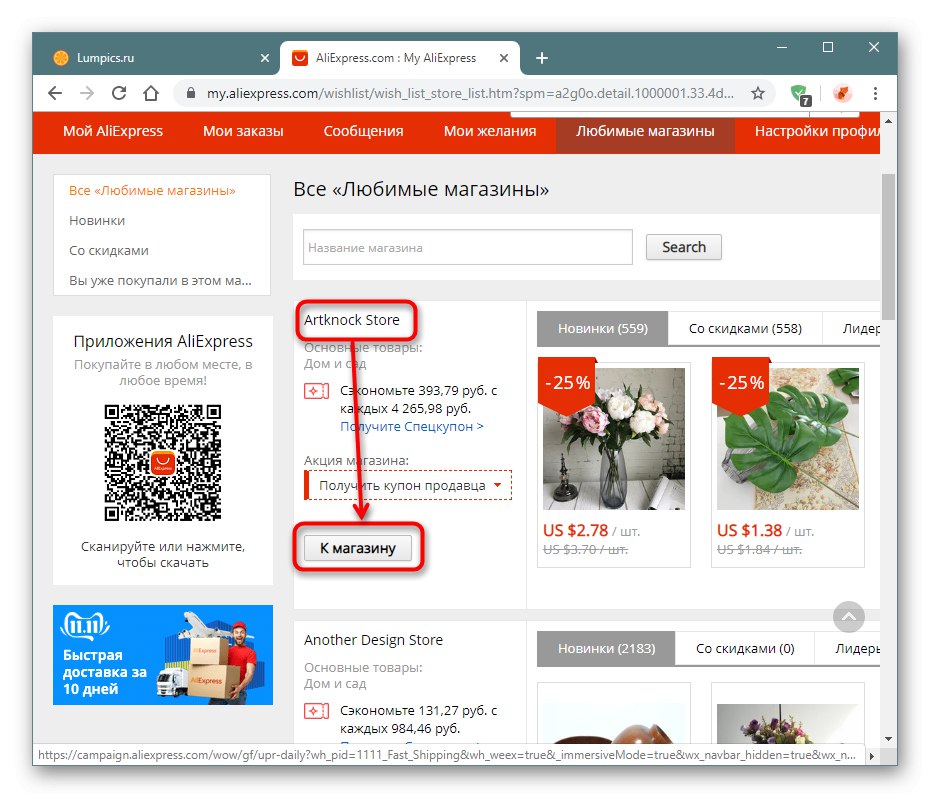Click the Приложения AliExpress heading
The image size is (930, 798).
(163, 341)
